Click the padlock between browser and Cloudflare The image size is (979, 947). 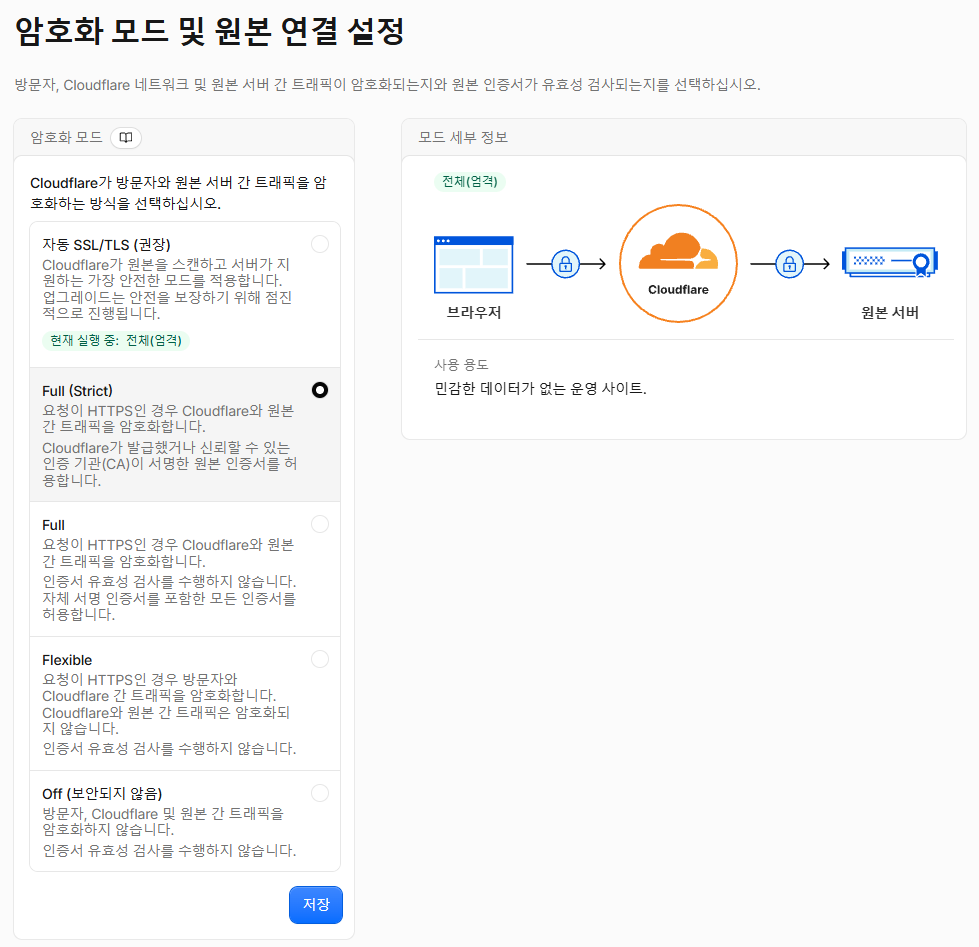566,264
